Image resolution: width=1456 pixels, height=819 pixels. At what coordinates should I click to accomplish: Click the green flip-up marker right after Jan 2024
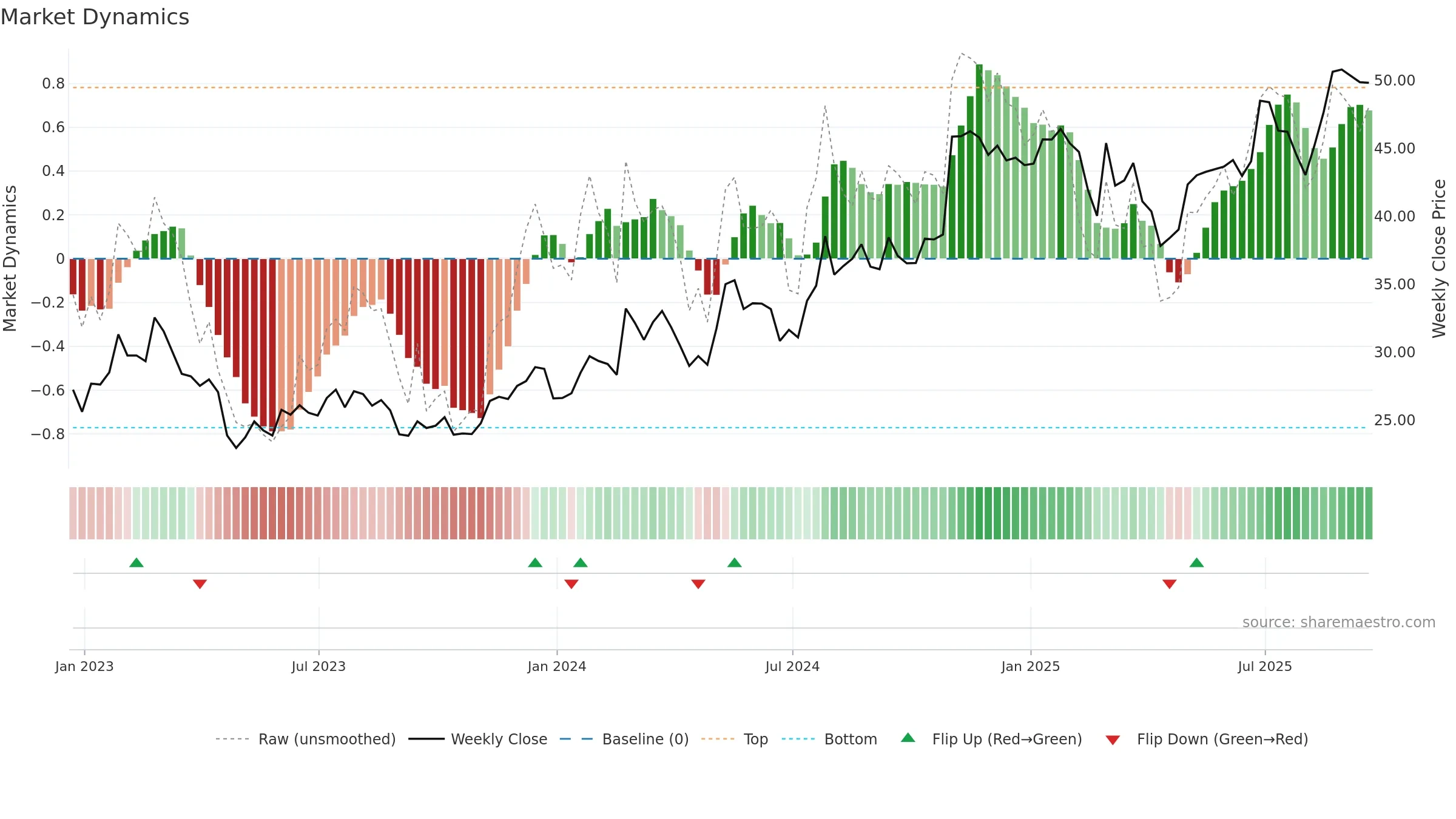pyautogui.click(x=581, y=562)
